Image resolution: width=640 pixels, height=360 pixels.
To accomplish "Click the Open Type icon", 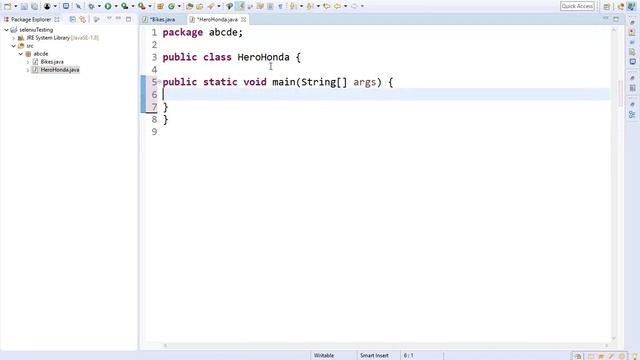I will click(x=189, y=6).
